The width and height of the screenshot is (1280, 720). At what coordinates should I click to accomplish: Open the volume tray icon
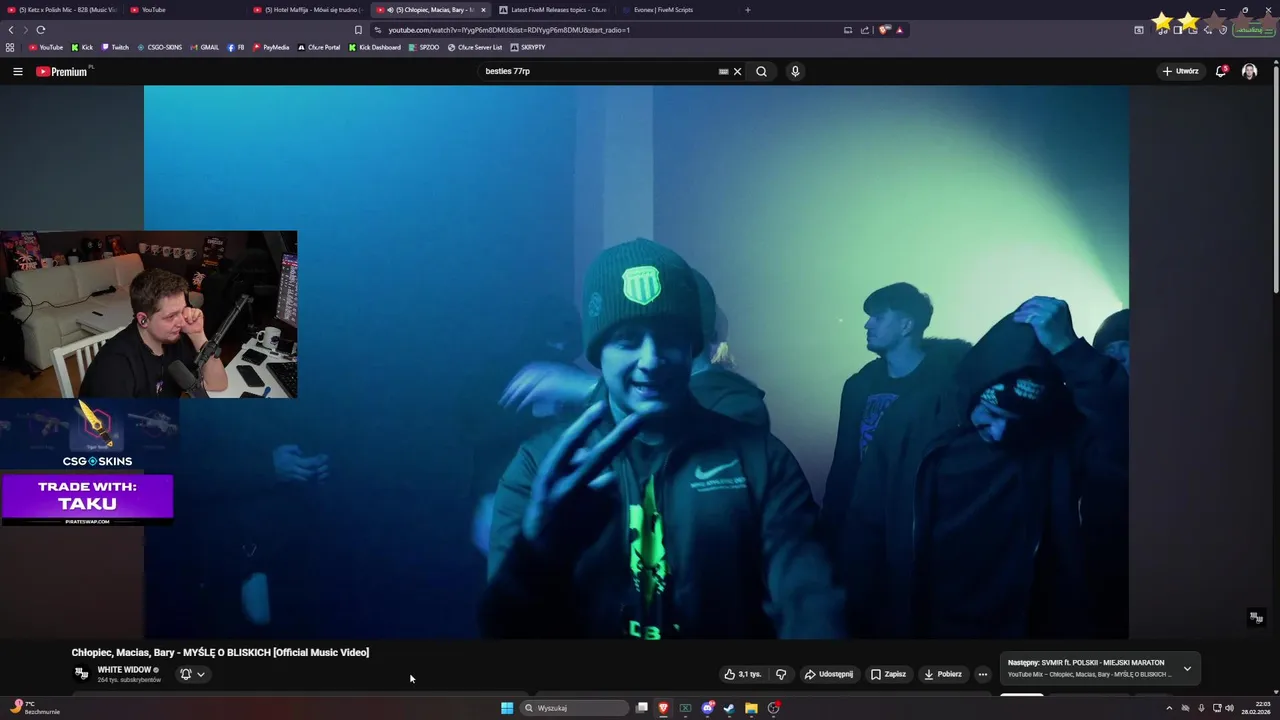click(1229, 708)
